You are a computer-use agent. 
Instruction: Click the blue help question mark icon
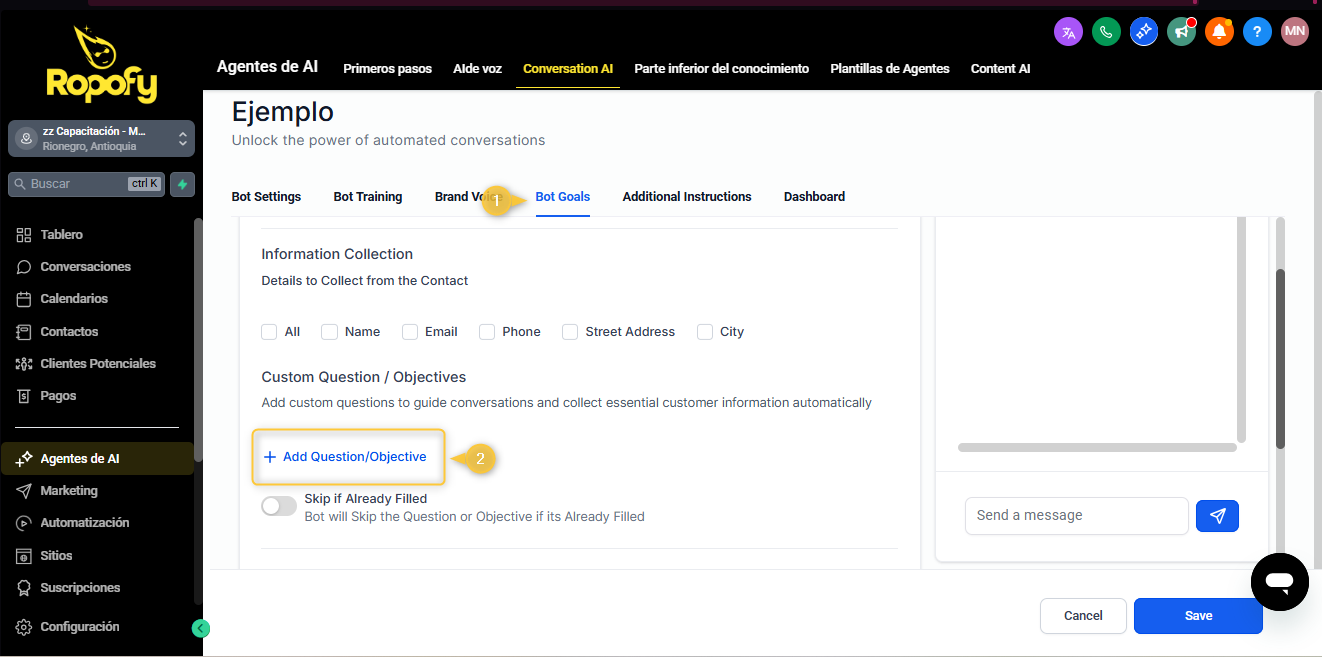[x=1257, y=32]
